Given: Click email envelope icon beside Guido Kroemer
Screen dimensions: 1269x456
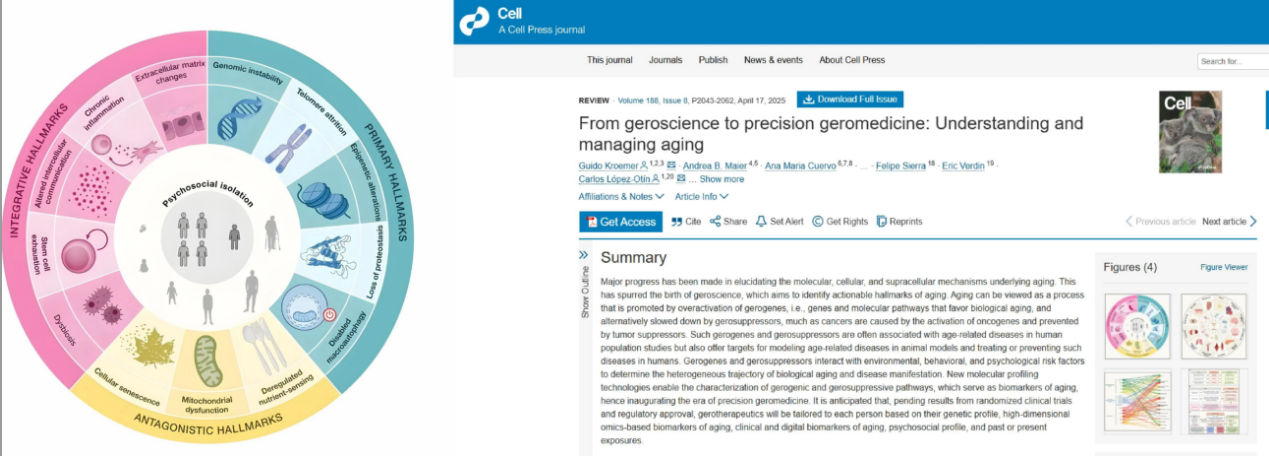Looking at the screenshot, I should [x=672, y=164].
